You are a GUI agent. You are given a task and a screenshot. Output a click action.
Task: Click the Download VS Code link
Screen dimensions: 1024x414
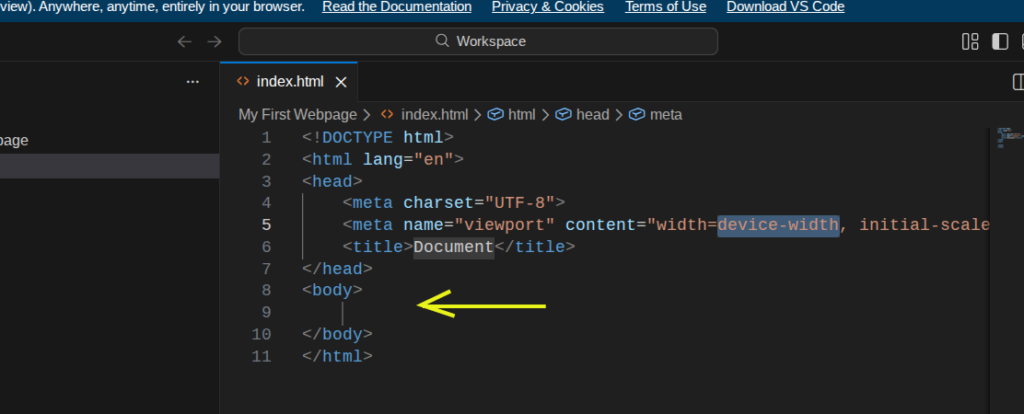point(785,7)
